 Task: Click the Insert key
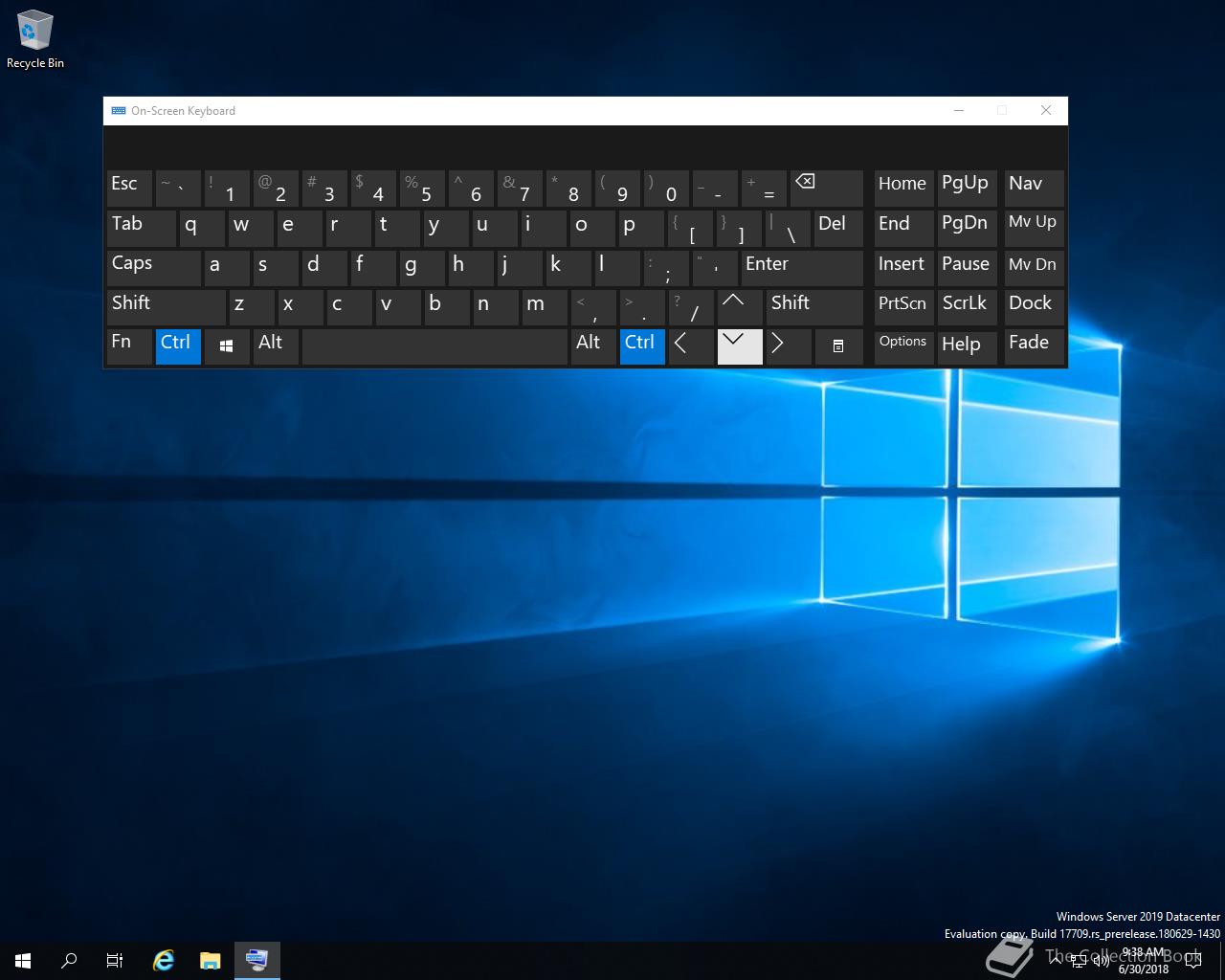(904, 268)
